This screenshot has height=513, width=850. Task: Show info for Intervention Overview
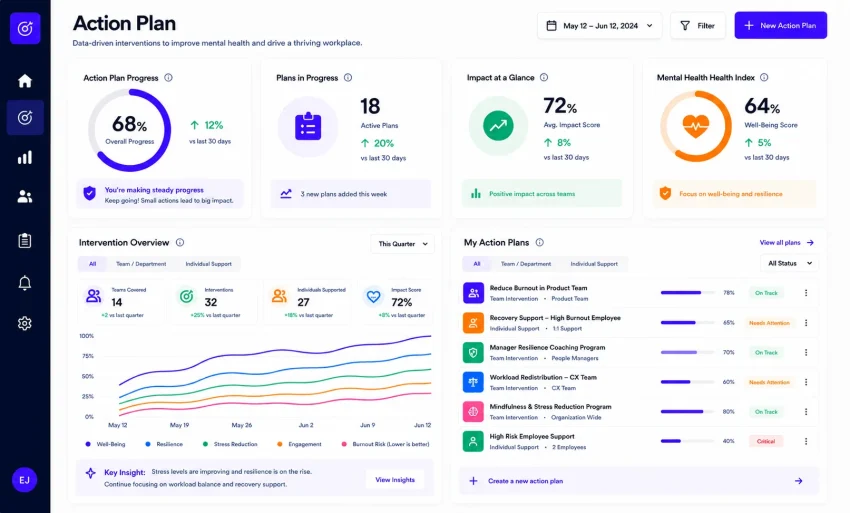(180, 242)
